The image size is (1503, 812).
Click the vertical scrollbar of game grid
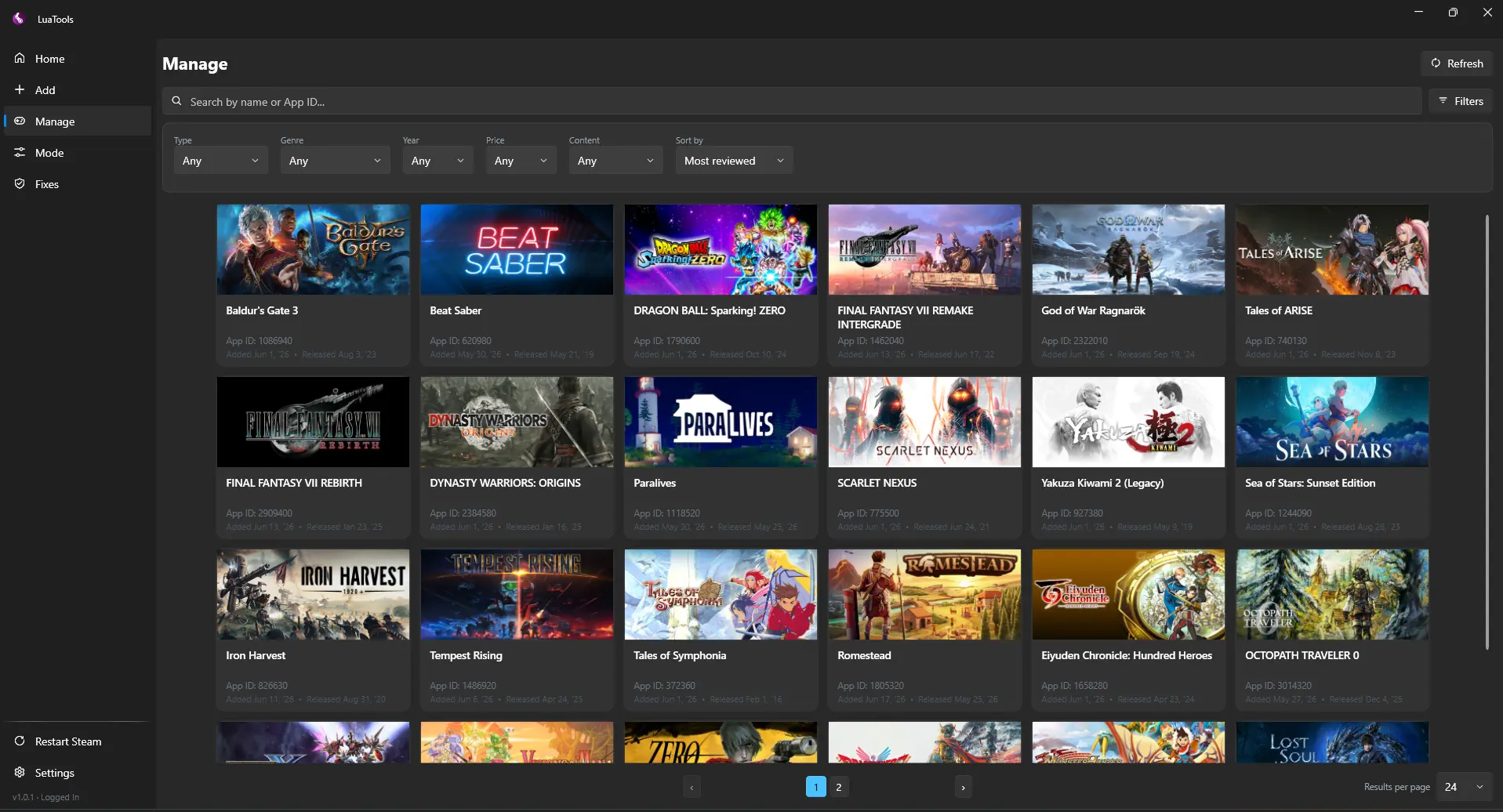point(1487,431)
